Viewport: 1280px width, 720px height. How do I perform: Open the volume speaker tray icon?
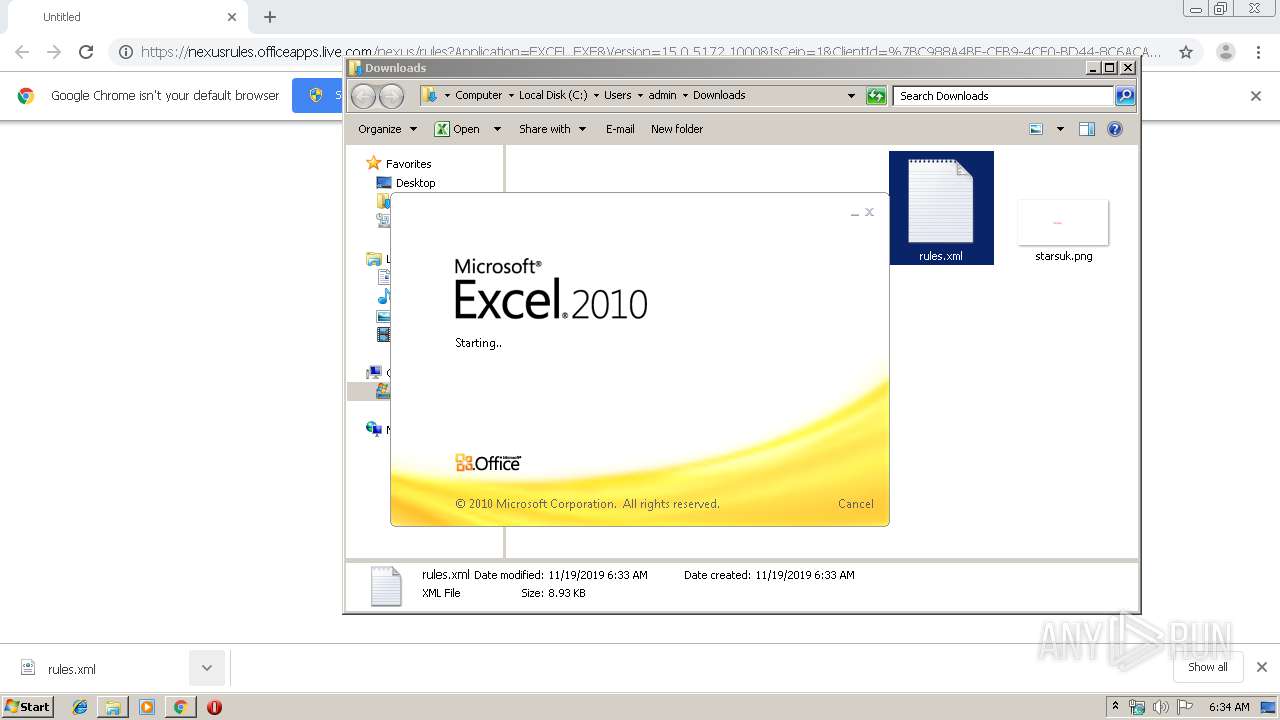click(1161, 707)
